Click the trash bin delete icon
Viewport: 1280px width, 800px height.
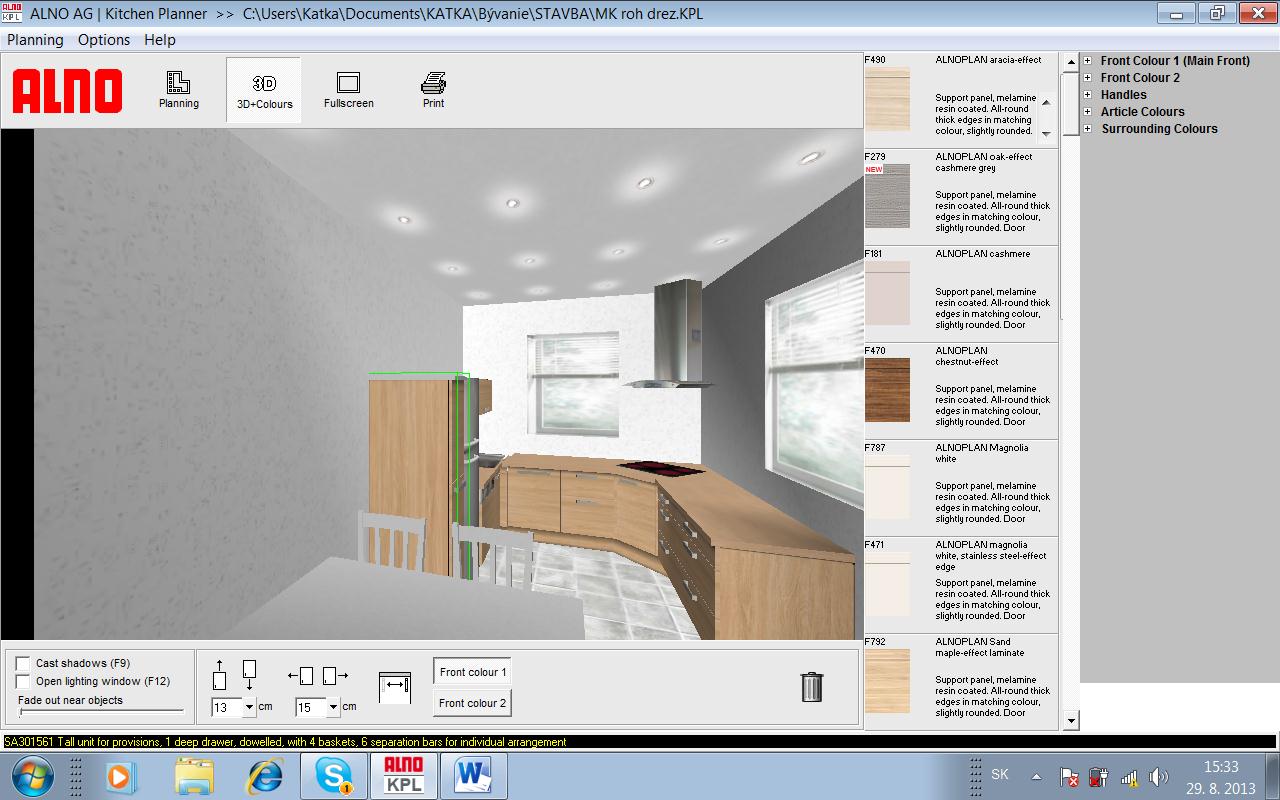coord(812,686)
